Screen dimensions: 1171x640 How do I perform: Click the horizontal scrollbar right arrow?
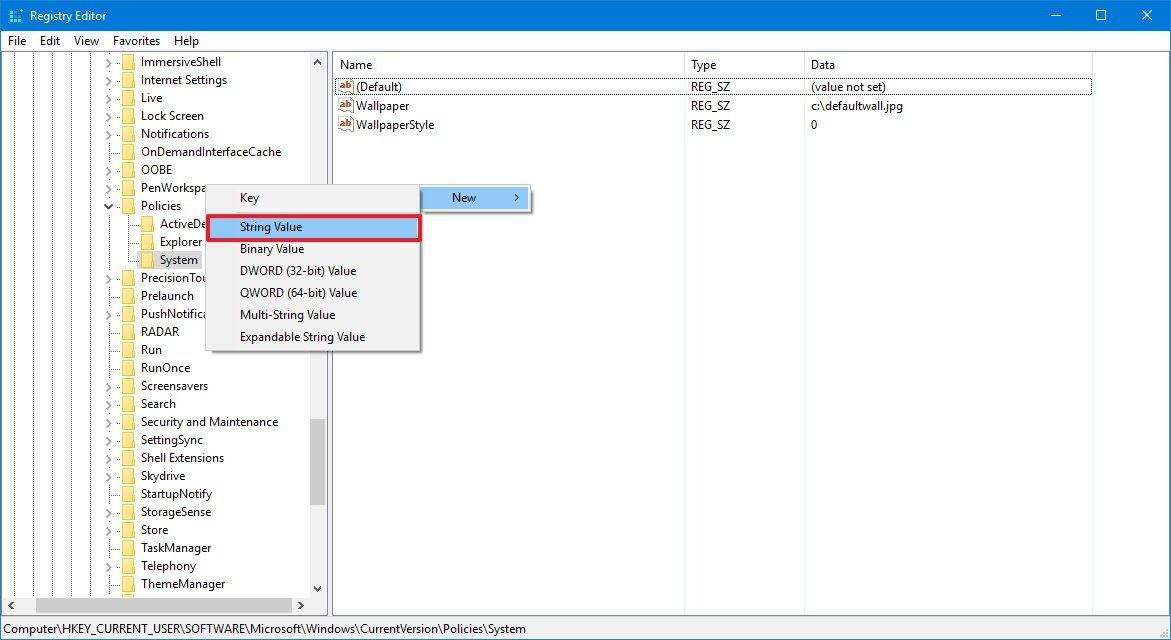click(302, 605)
